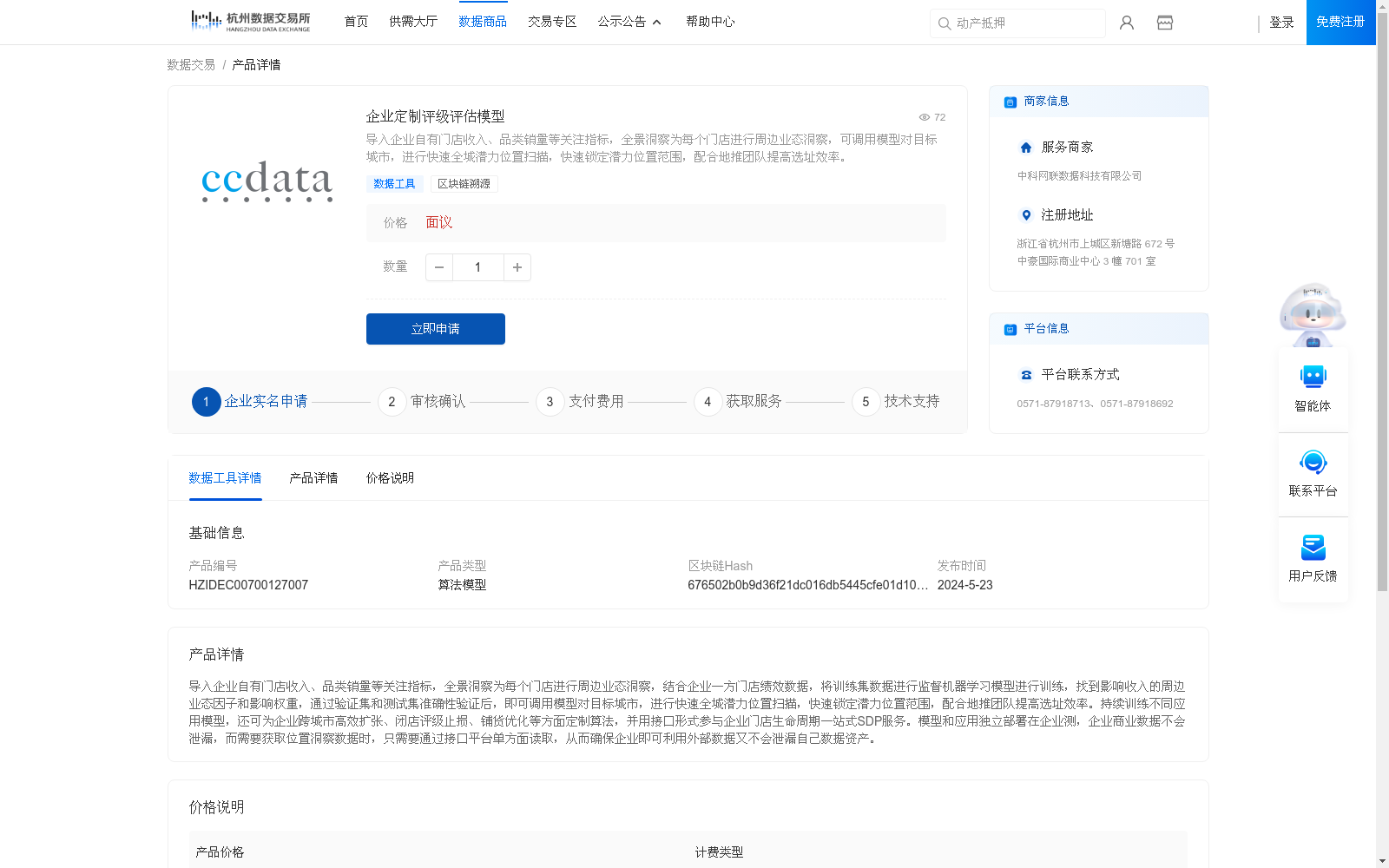Viewport: 1389px width, 868px height.
Task: Open 数据商品 navigation item
Action: pos(483,22)
